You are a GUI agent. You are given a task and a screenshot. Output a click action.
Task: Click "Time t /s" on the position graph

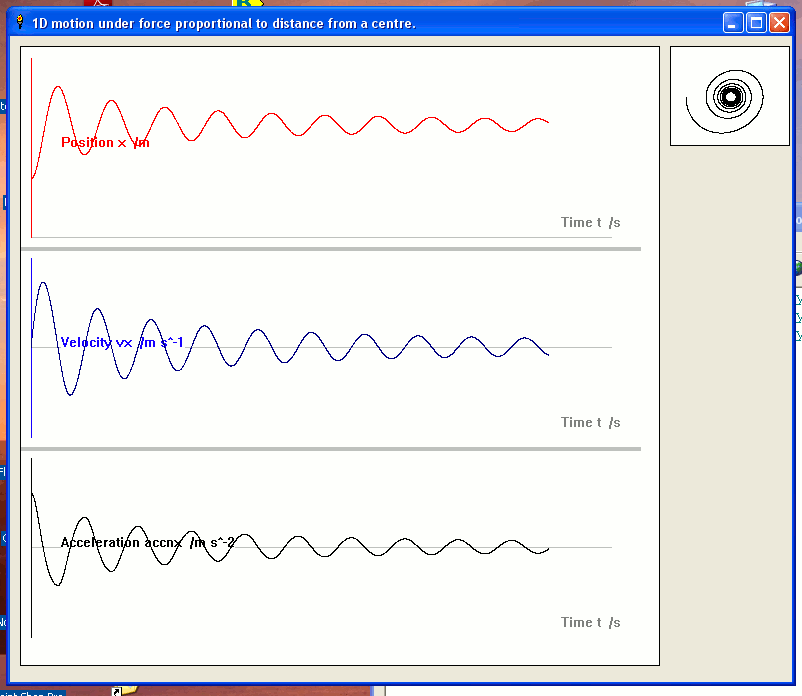click(x=590, y=222)
